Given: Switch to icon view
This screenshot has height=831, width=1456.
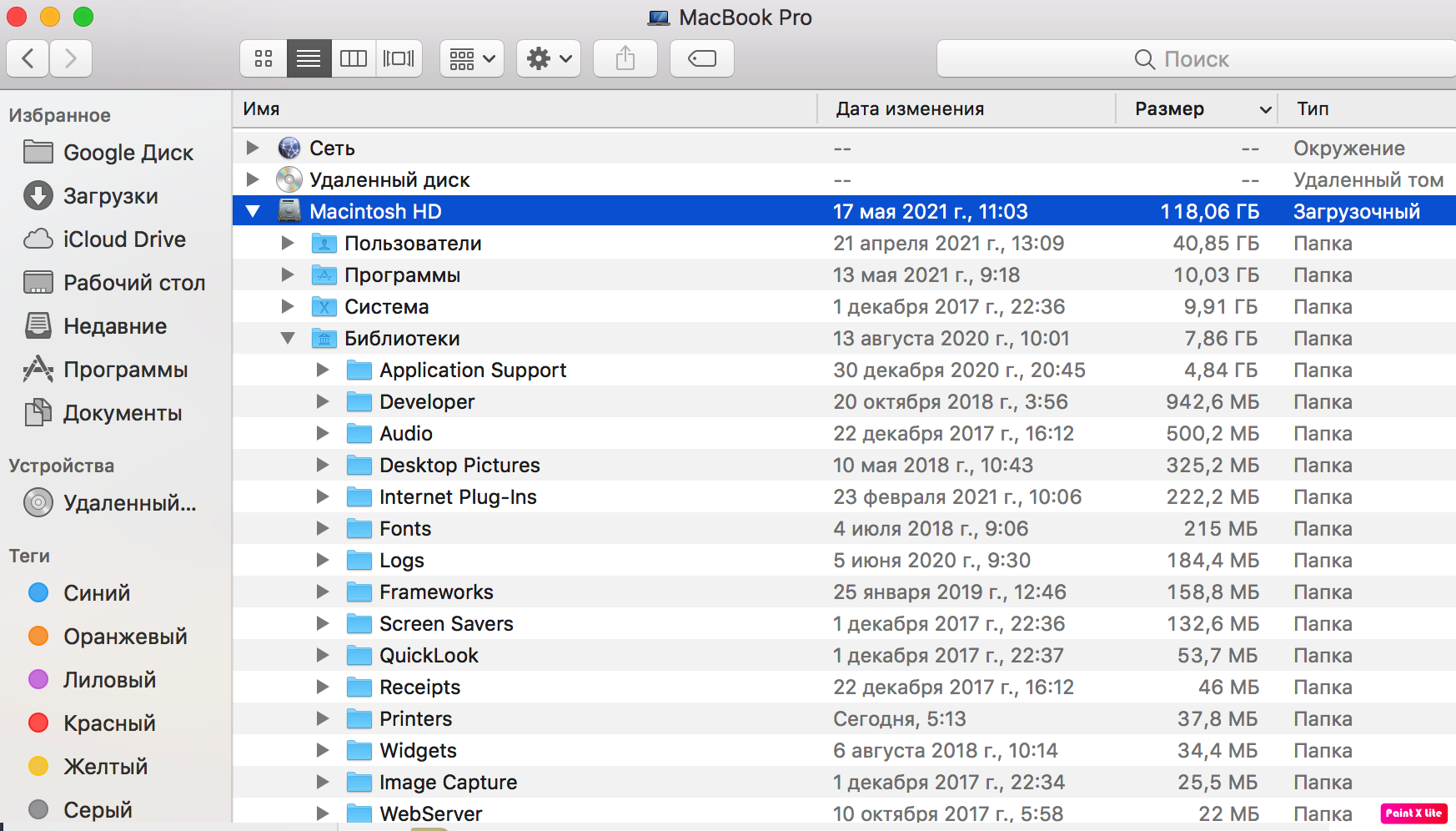Looking at the screenshot, I should (x=264, y=58).
